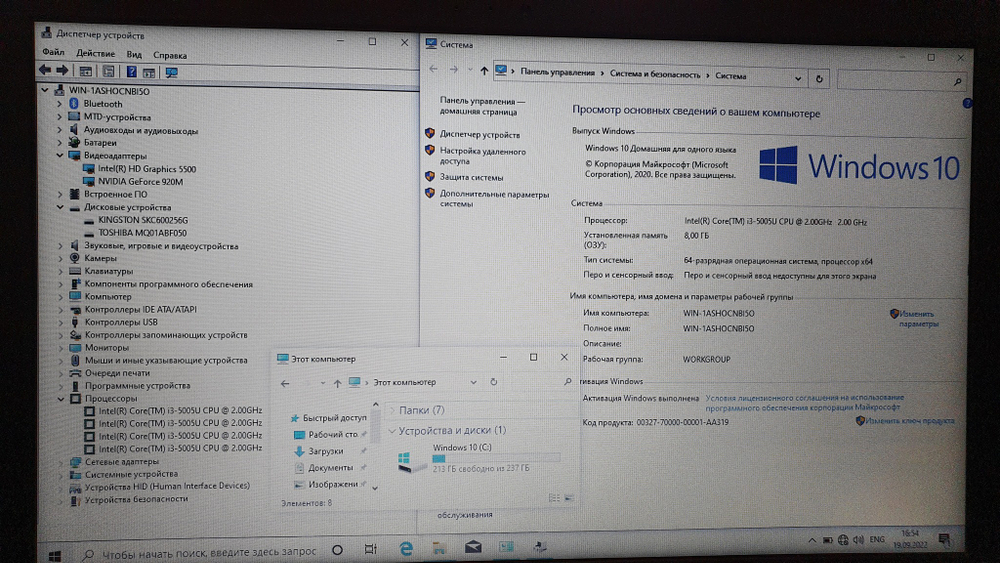Select the TOSHIBA MQ01ABF050 disk
This screenshot has height=563, width=1000.
point(142,233)
